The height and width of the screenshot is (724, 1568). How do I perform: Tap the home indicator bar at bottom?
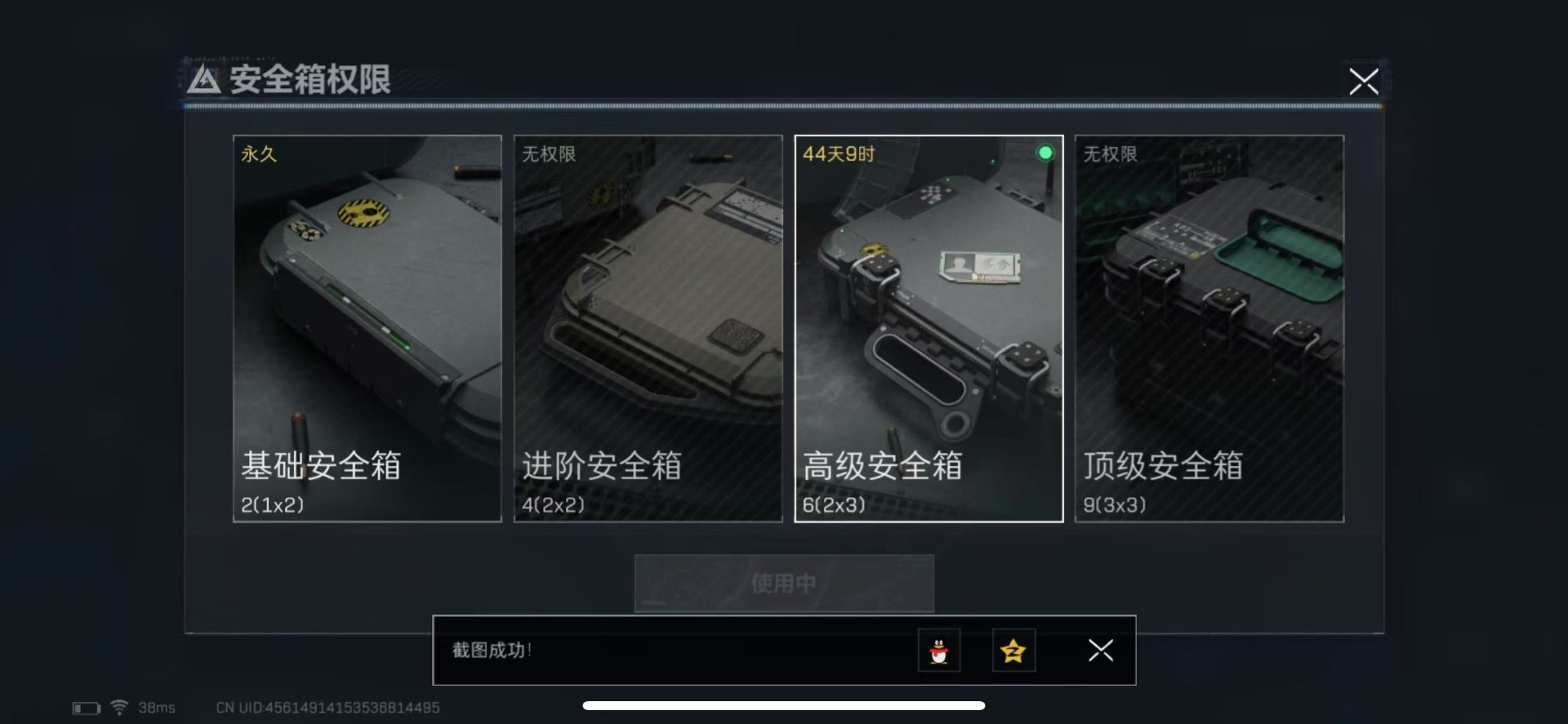pos(784,705)
